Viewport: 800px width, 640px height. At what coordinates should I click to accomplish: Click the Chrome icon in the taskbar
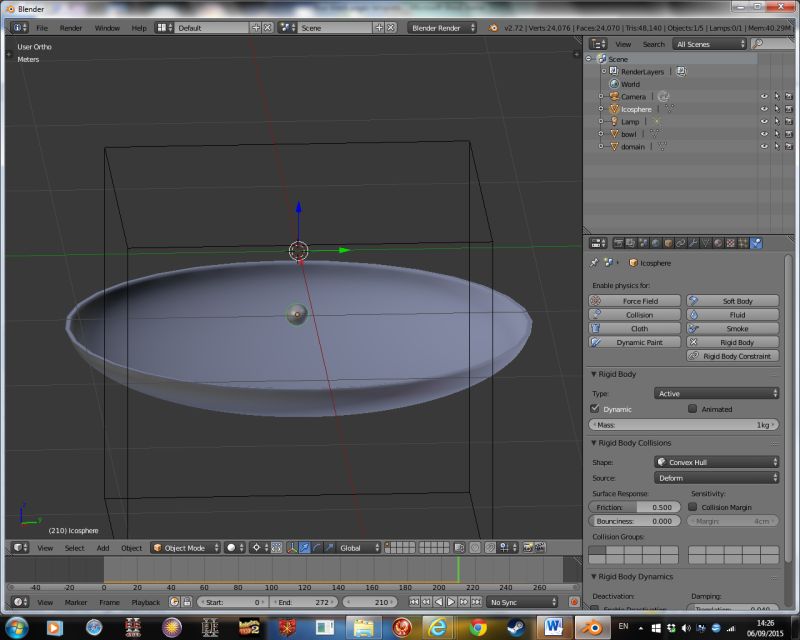tap(478, 627)
